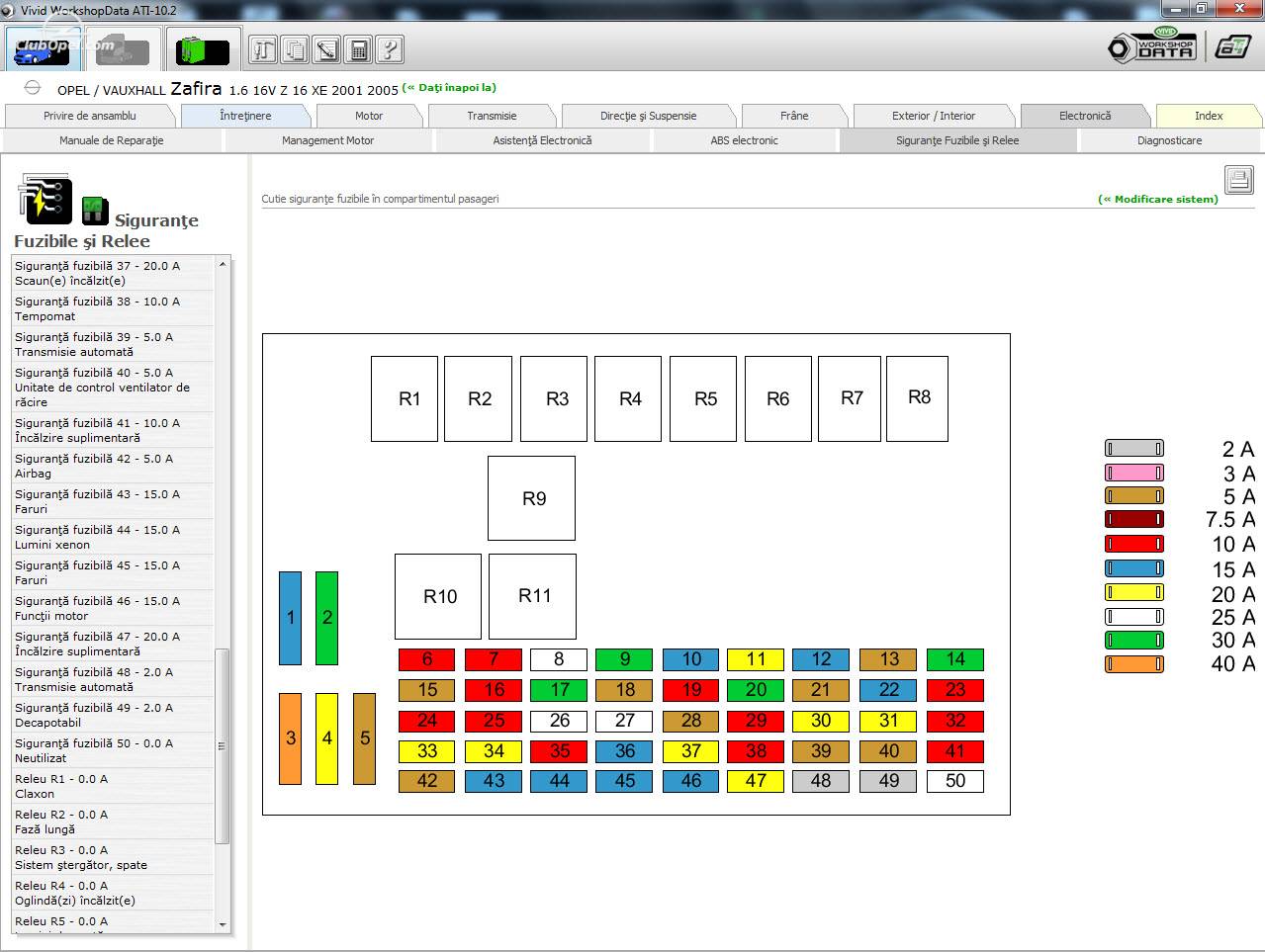
Task: Click yellow fuse 4 in diagram
Action: [326, 738]
